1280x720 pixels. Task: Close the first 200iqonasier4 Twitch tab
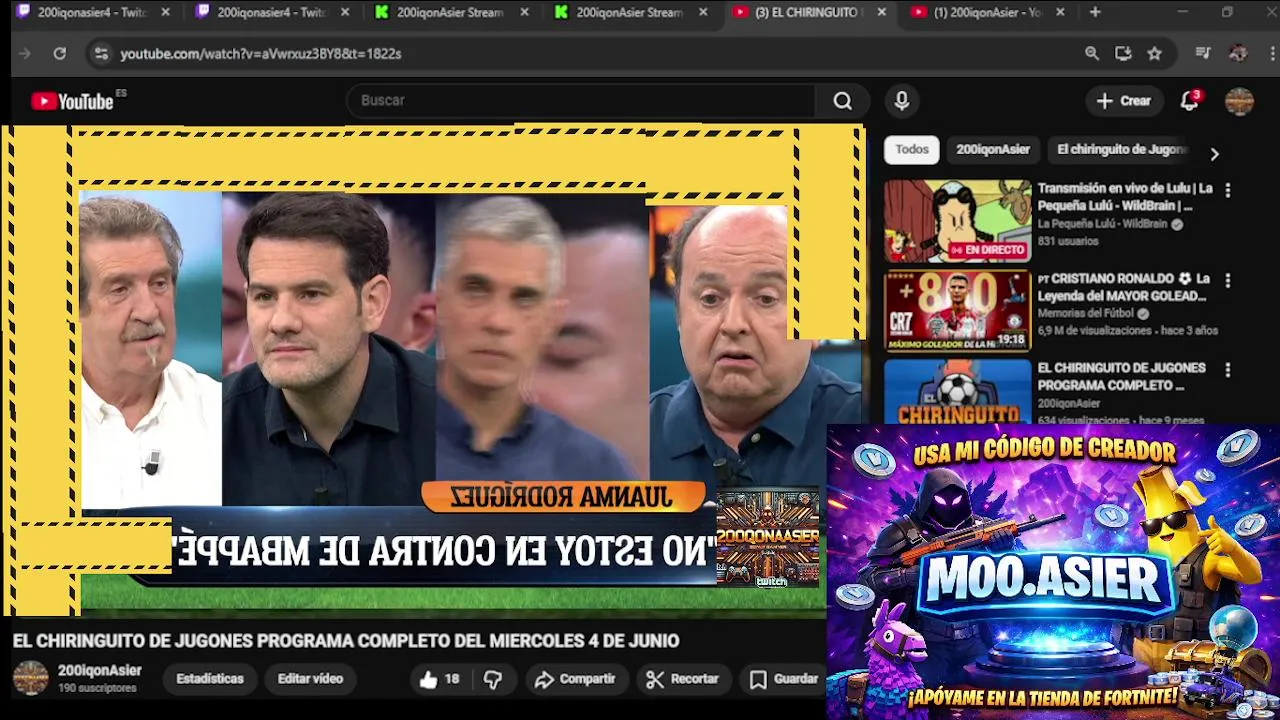pyautogui.click(x=165, y=13)
